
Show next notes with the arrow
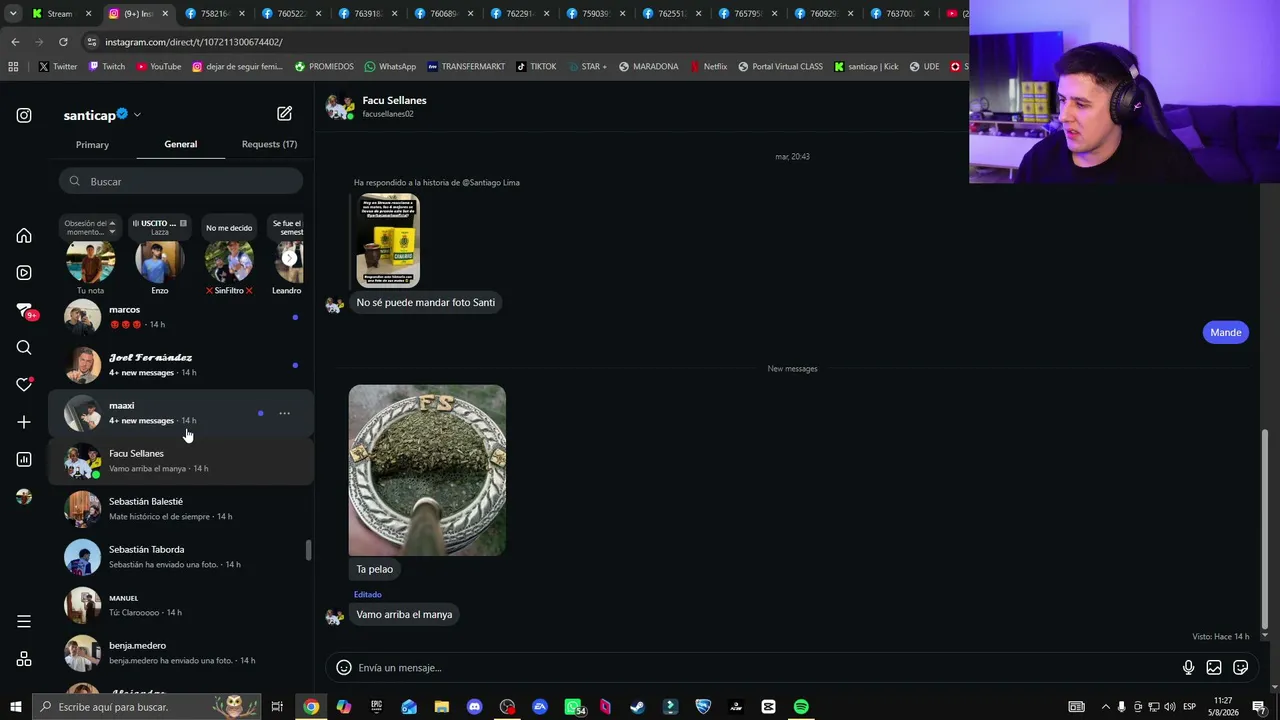(289, 258)
